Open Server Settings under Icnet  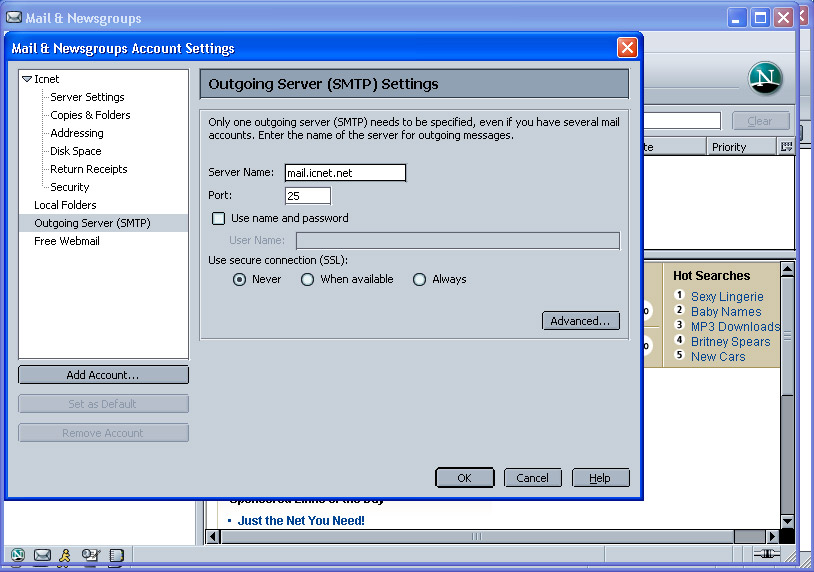(87, 97)
